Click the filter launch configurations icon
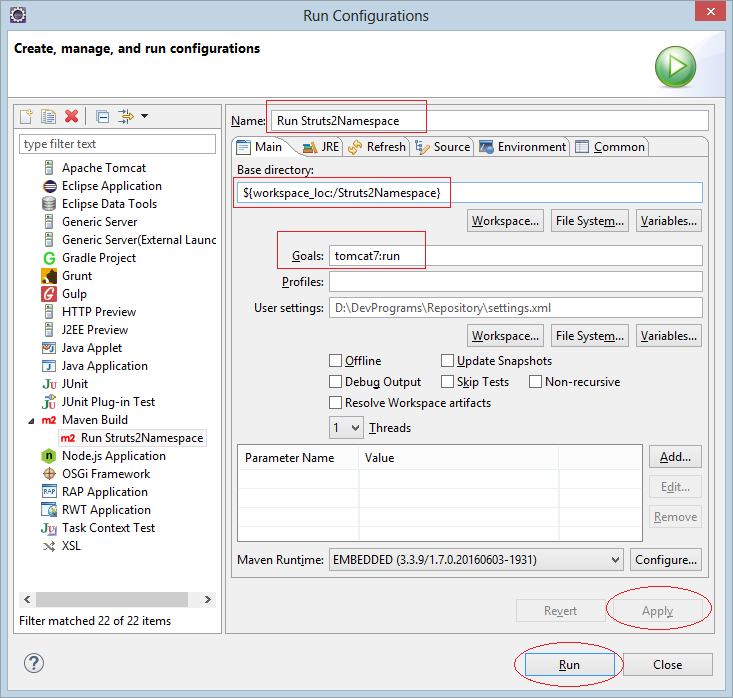 pos(125,116)
